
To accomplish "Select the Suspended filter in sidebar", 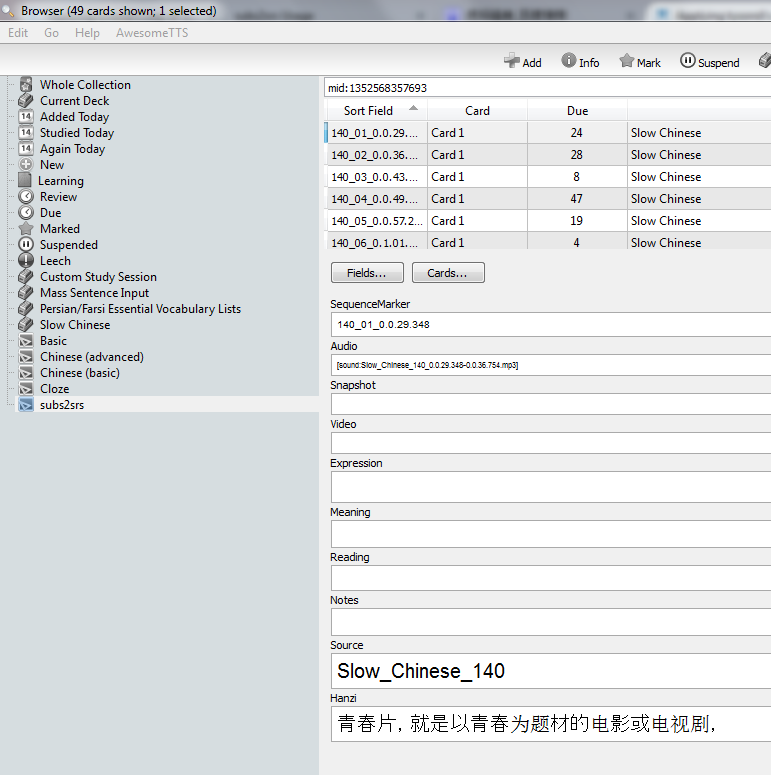I will pos(68,245).
